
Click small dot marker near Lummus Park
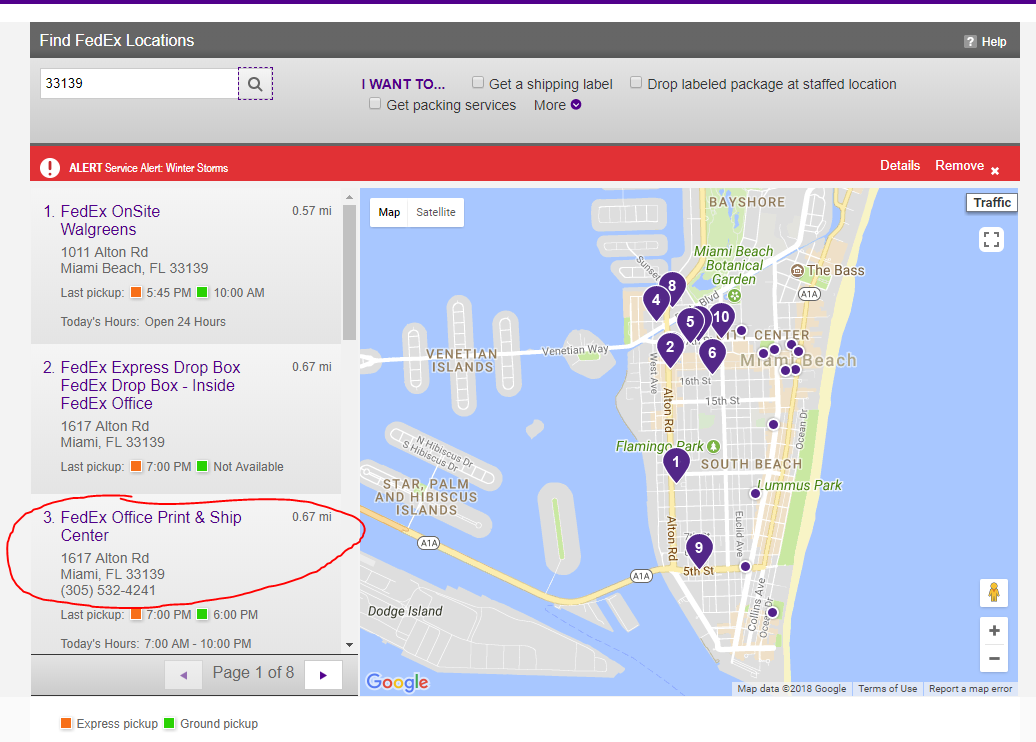[x=755, y=494]
